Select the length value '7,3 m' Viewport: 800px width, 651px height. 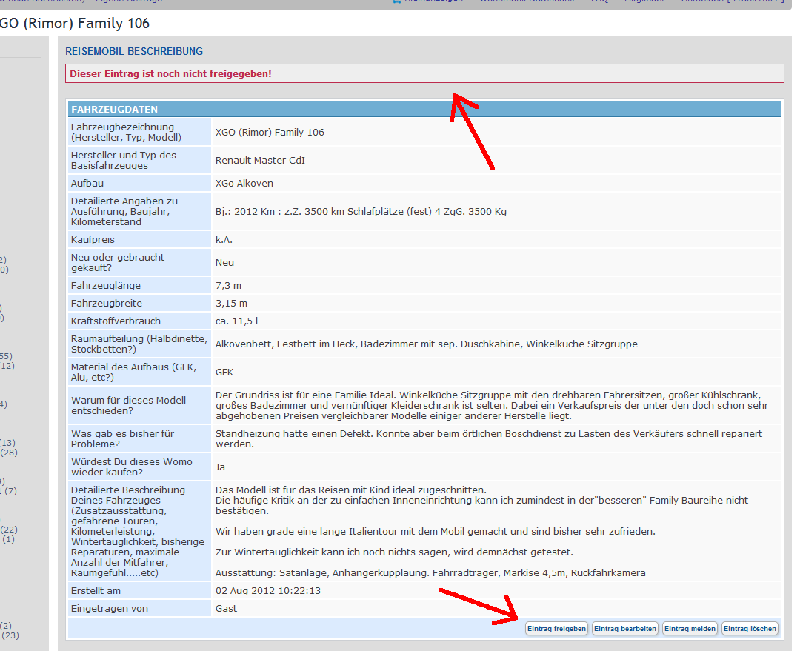click(x=228, y=285)
